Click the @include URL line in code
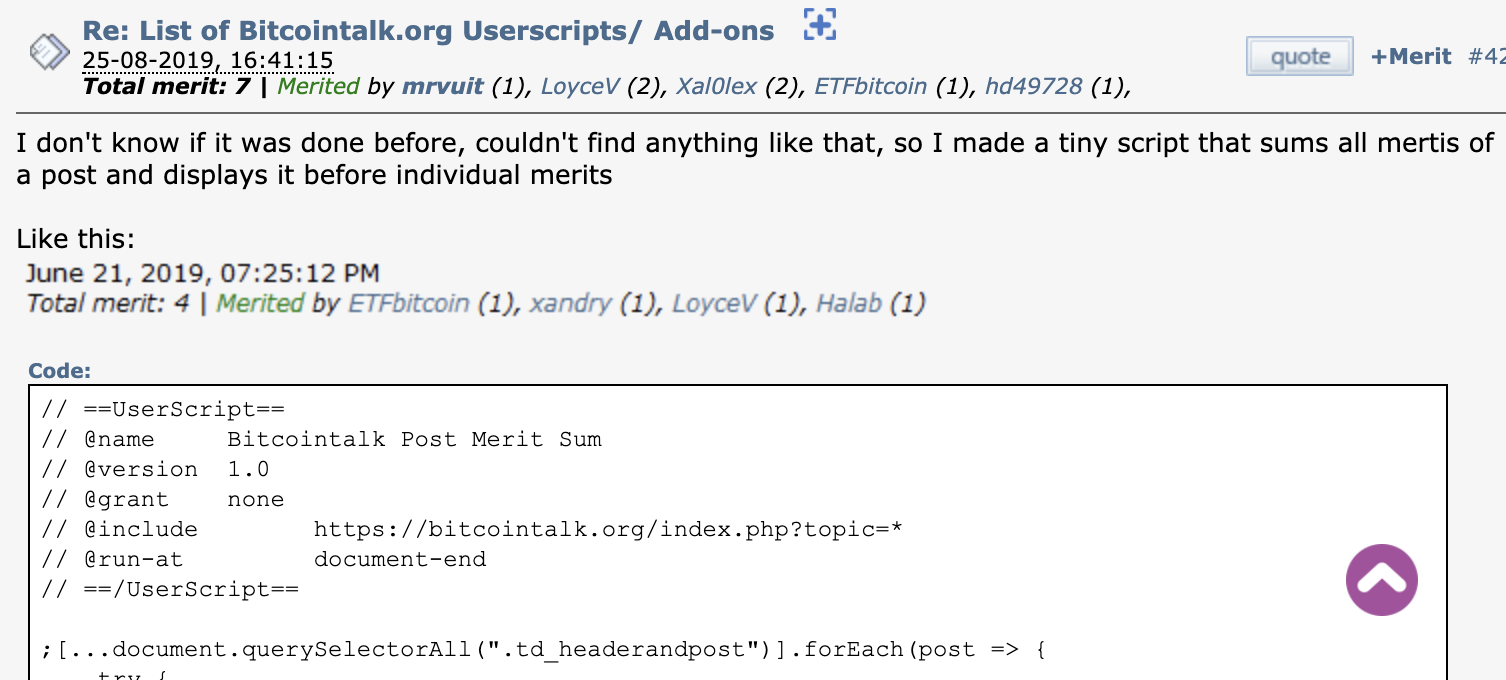Image resolution: width=1506 pixels, height=680 pixels. (x=473, y=529)
